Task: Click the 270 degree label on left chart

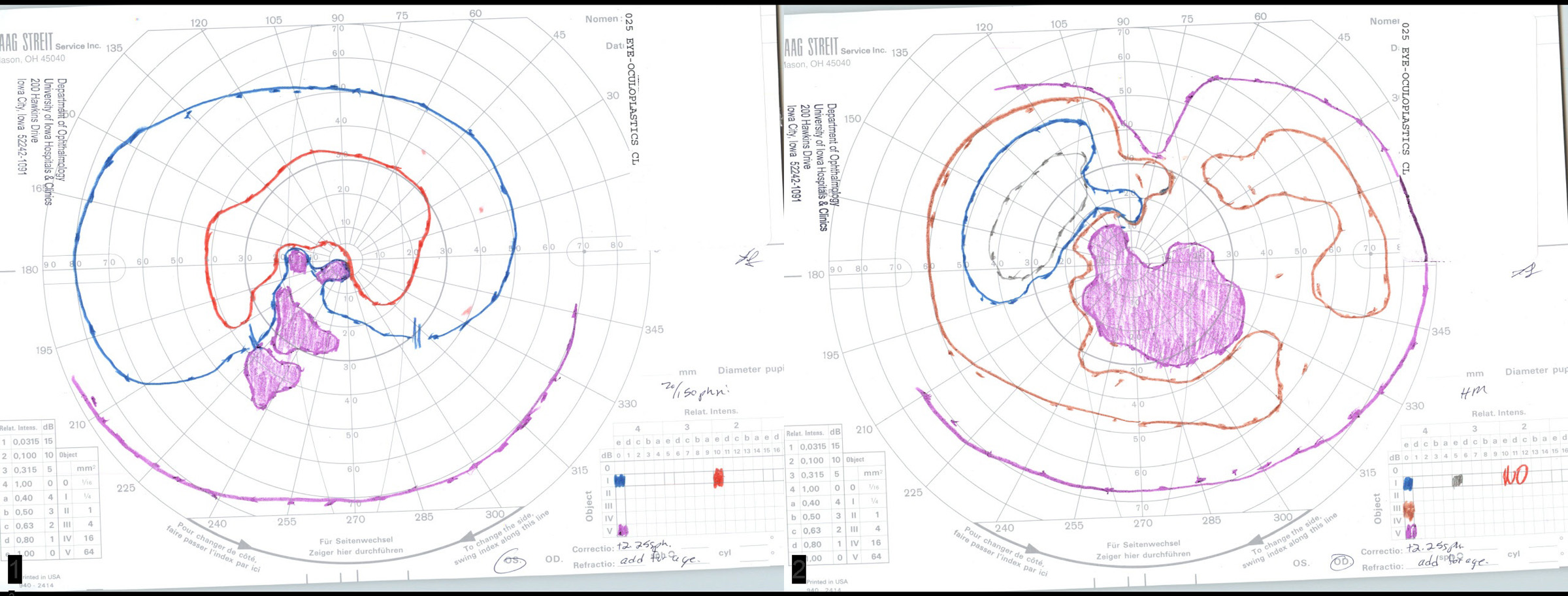Action: pos(355,520)
